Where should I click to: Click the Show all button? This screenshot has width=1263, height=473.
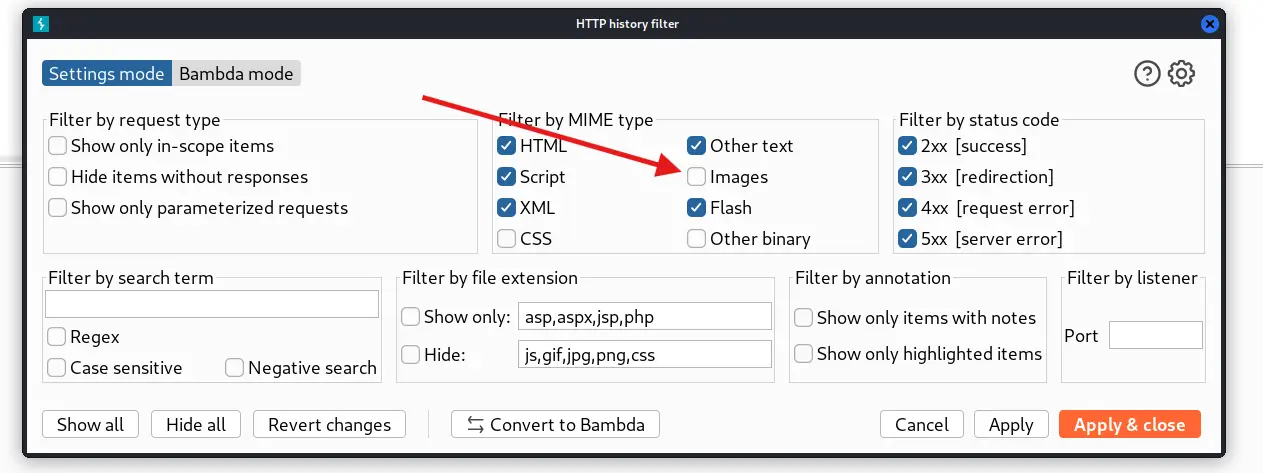pos(90,424)
